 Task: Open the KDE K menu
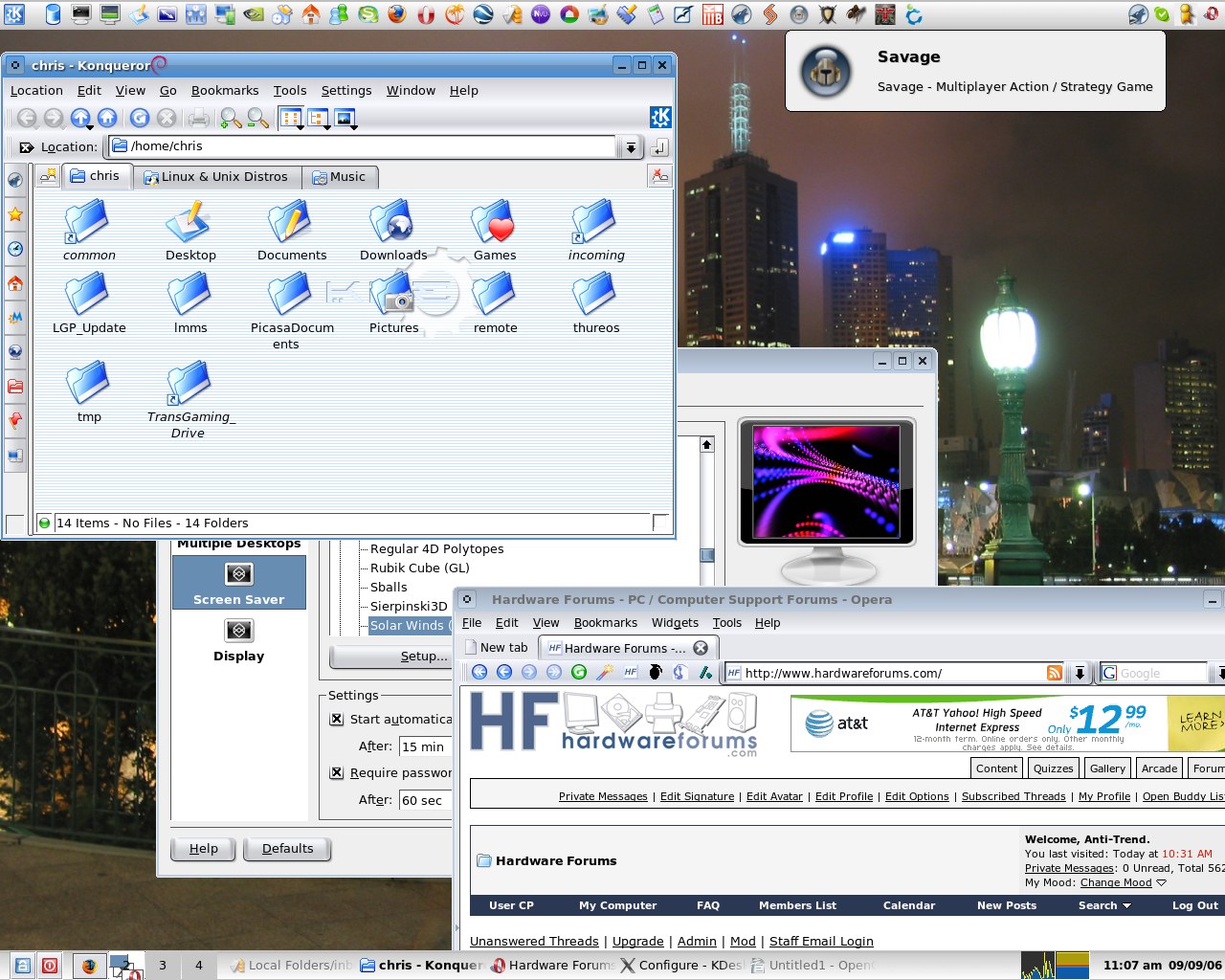[14, 14]
